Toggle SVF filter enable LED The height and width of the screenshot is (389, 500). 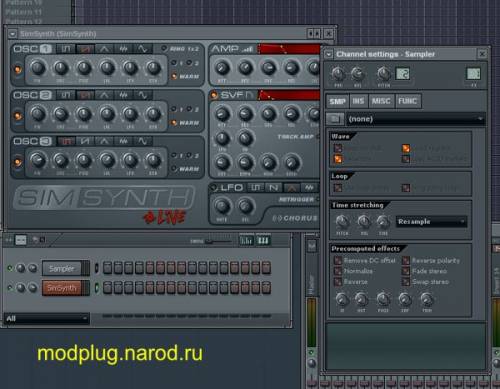[x=214, y=95]
